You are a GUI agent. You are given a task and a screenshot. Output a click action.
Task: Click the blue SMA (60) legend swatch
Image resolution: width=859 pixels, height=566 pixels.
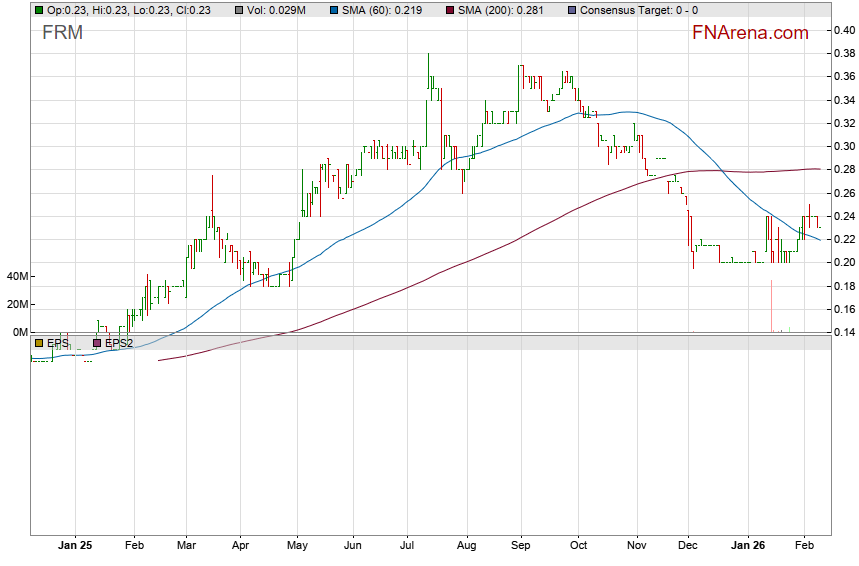tap(336, 10)
